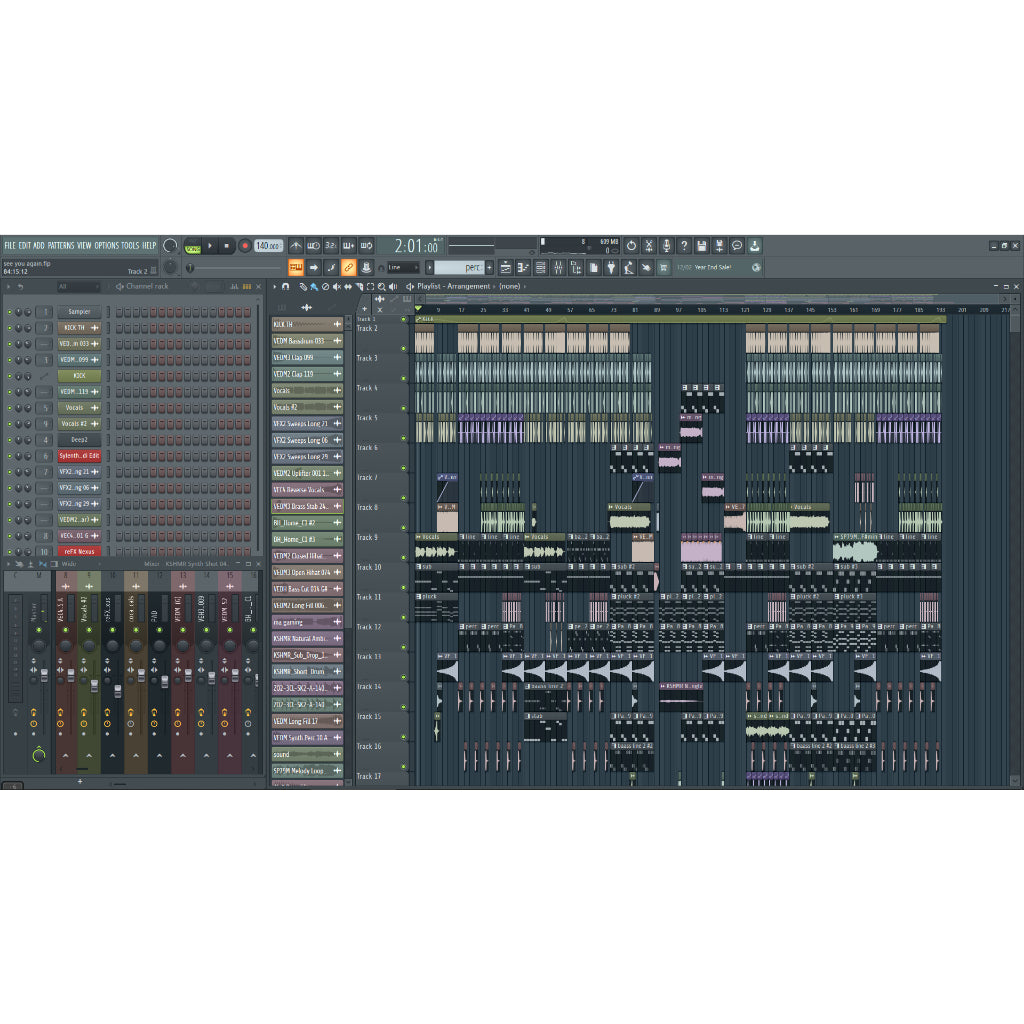Image resolution: width=1024 pixels, height=1024 pixels.
Task: Open the PATTERNS menu
Action: click(61, 245)
